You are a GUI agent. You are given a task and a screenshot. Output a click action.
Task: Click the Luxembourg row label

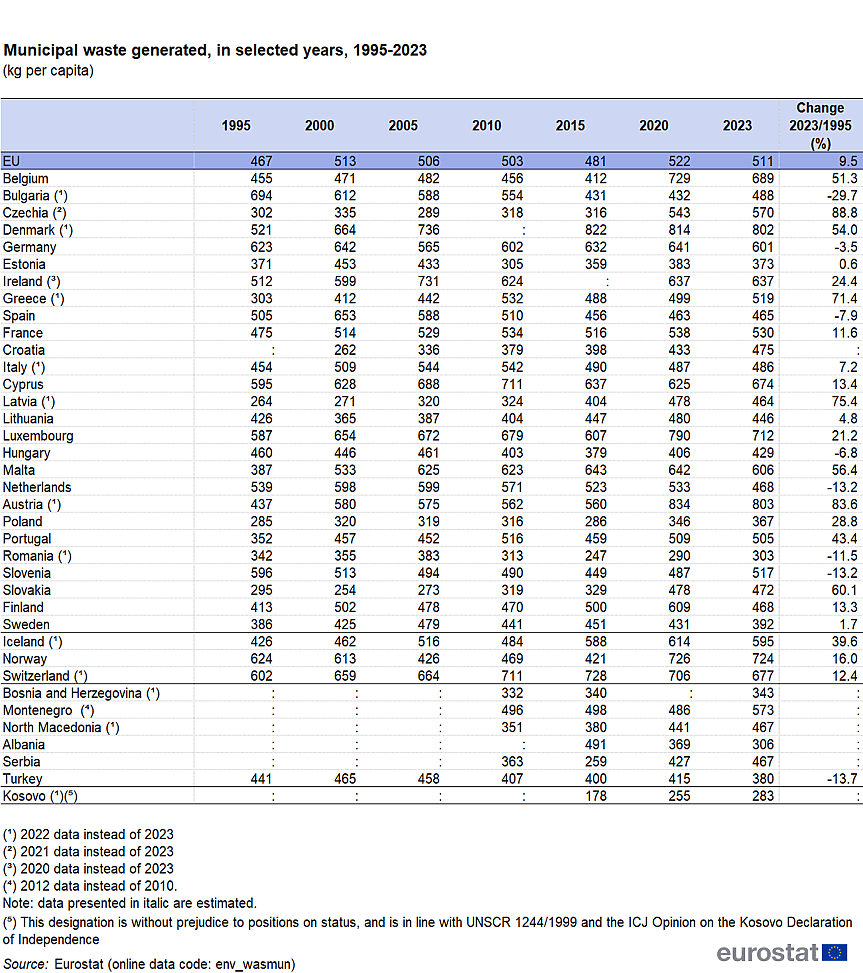pos(38,436)
